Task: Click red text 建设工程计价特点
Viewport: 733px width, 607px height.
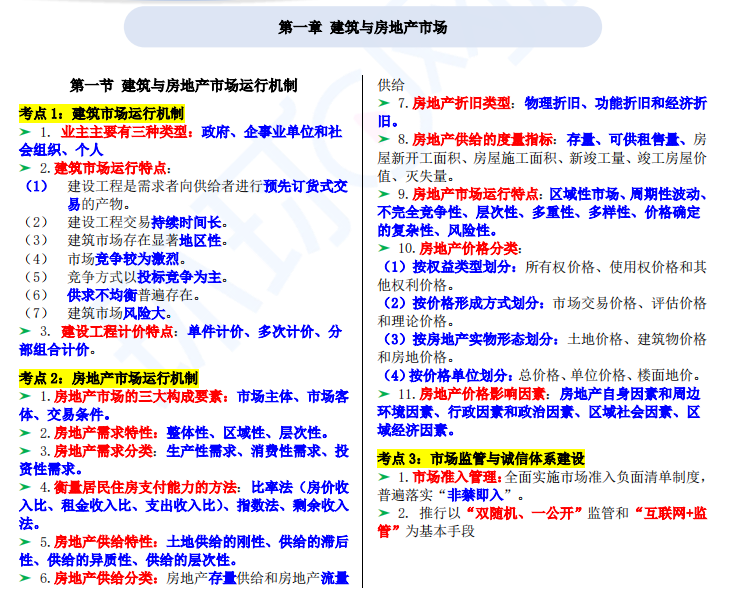Action: 117,332
